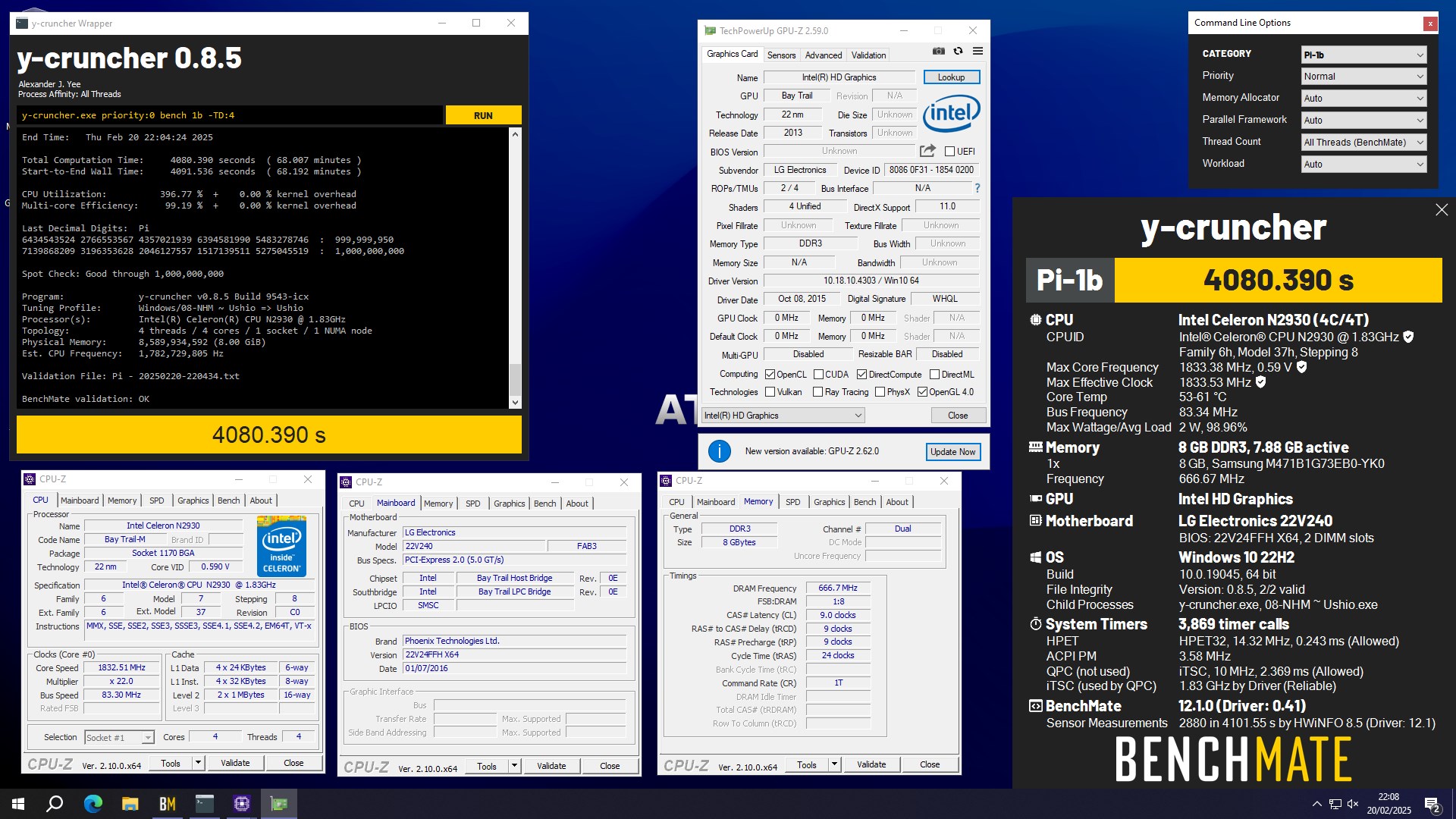Image resolution: width=1456 pixels, height=819 pixels.
Task: Open SPD tab in CPU-Z CPU window
Action: pyautogui.click(x=157, y=500)
